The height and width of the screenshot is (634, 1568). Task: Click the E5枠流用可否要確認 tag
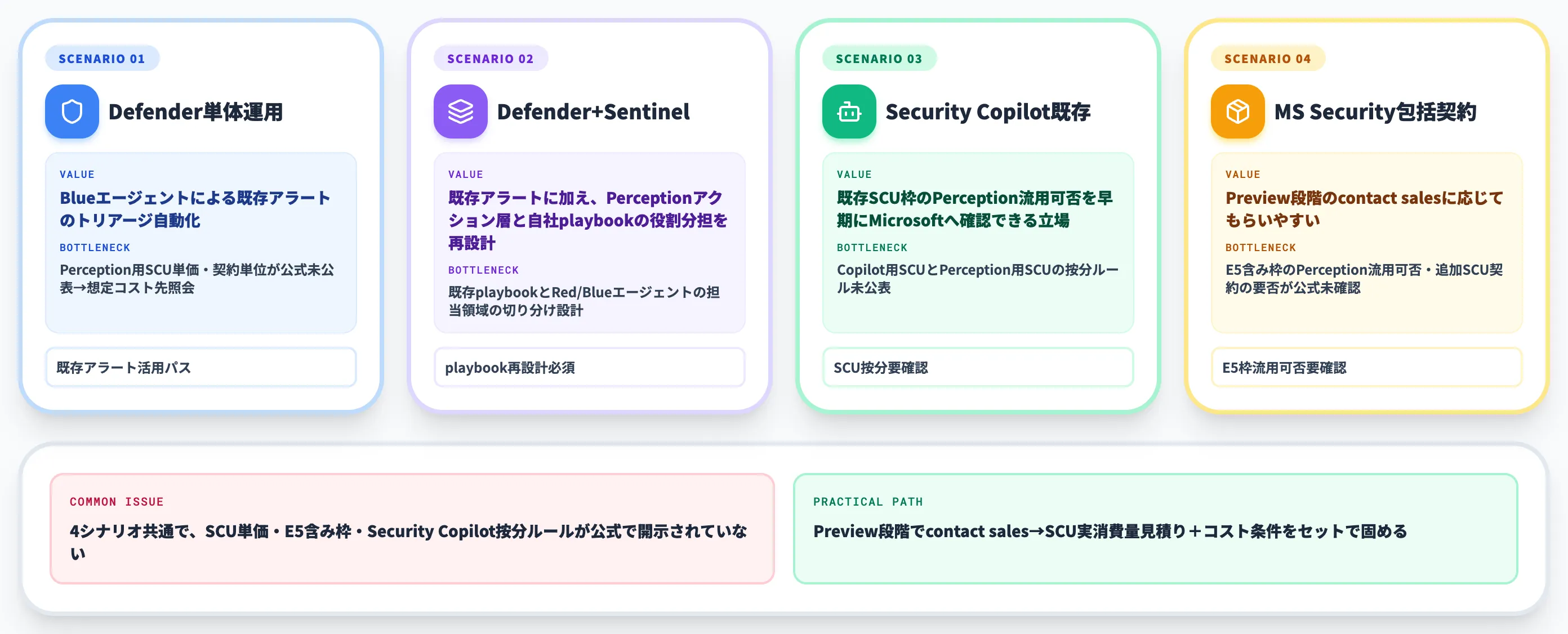1366,368
